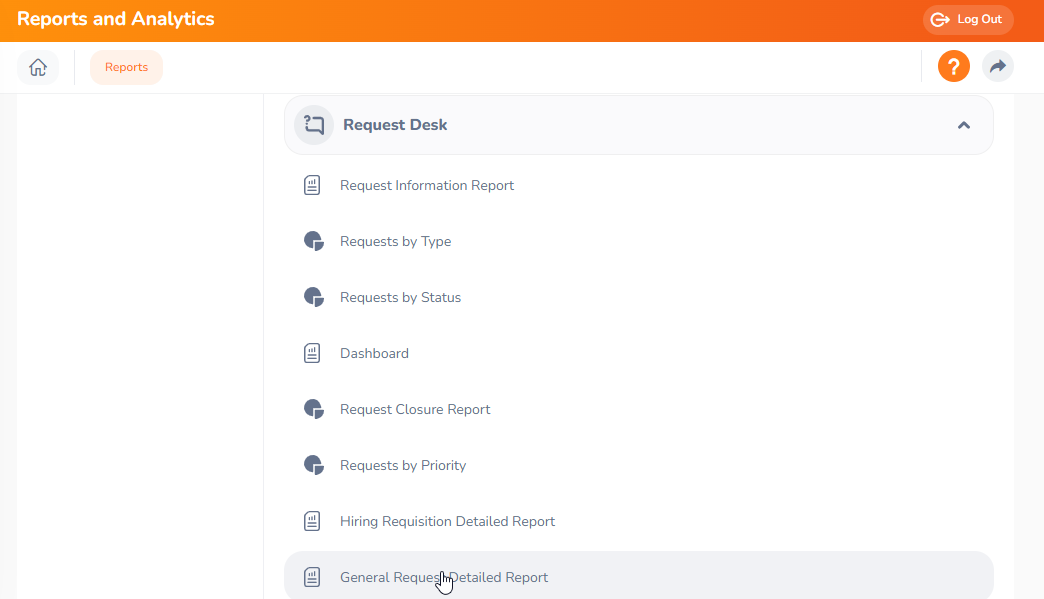Open Request Information Report link
This screenshot has height=599, width=1044.
(427, 185)
